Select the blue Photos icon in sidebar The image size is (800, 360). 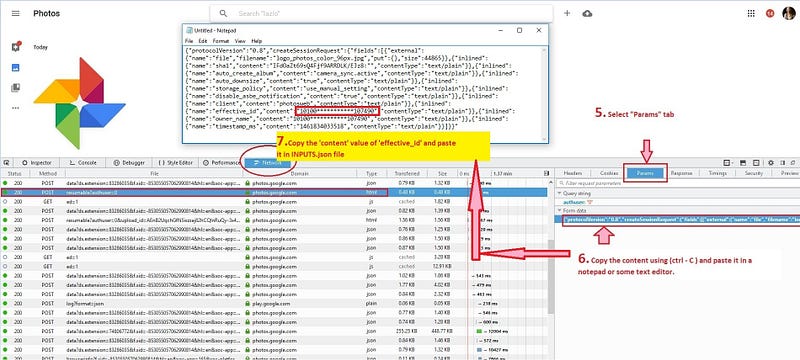[15, 67]
